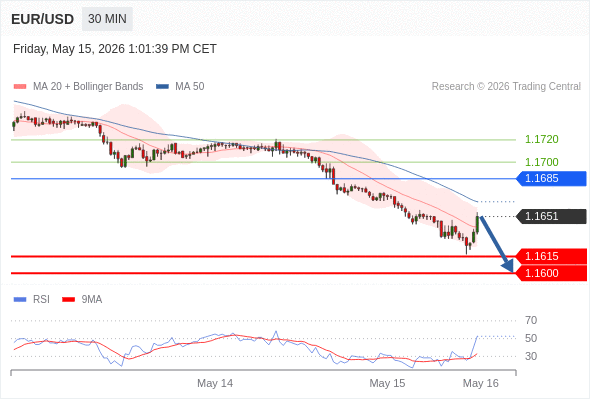
Task: Click the RSI blue legend swatch
Action: coord(20,300)
